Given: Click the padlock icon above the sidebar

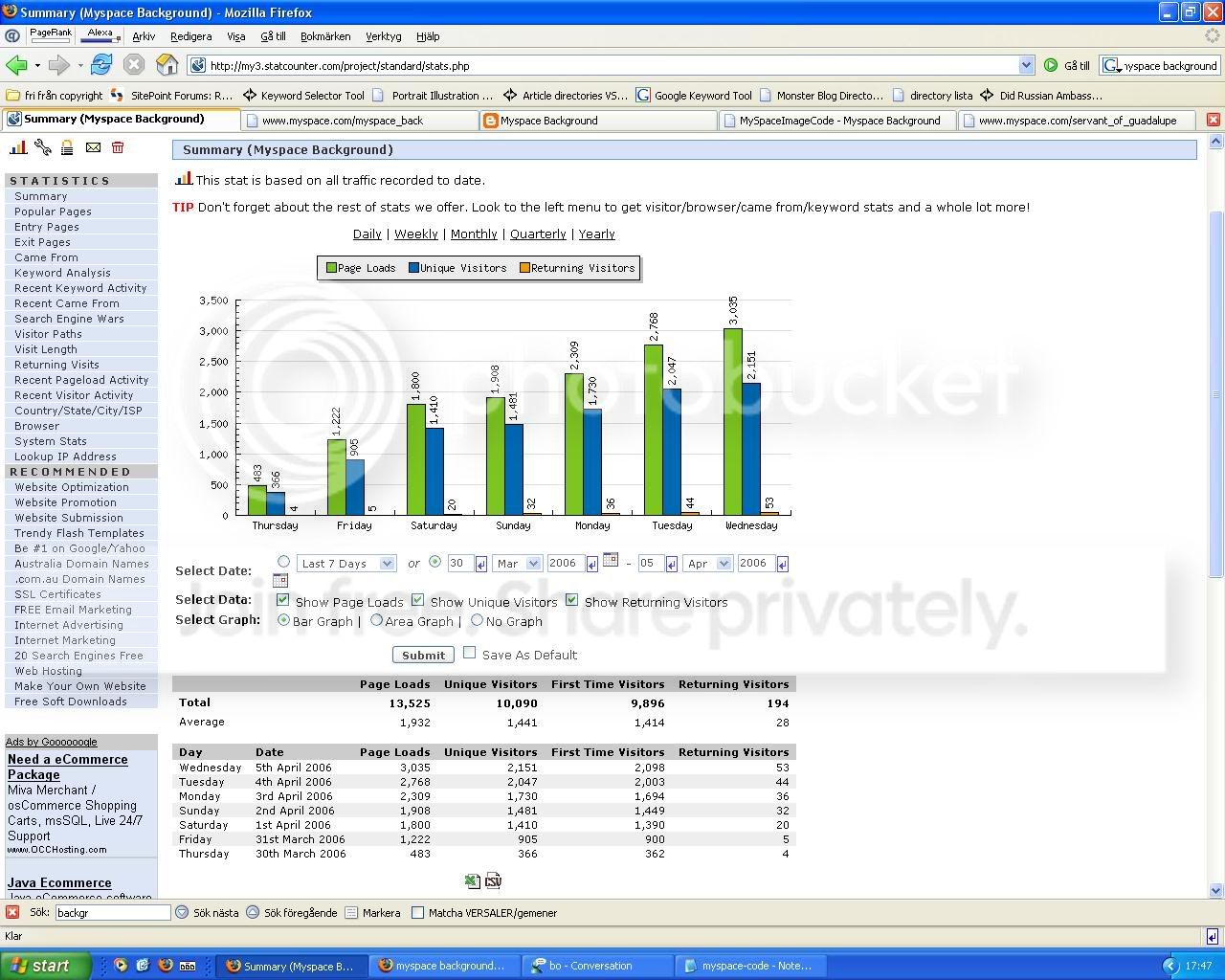Looking at the screenshot, I should coord(67,147).
